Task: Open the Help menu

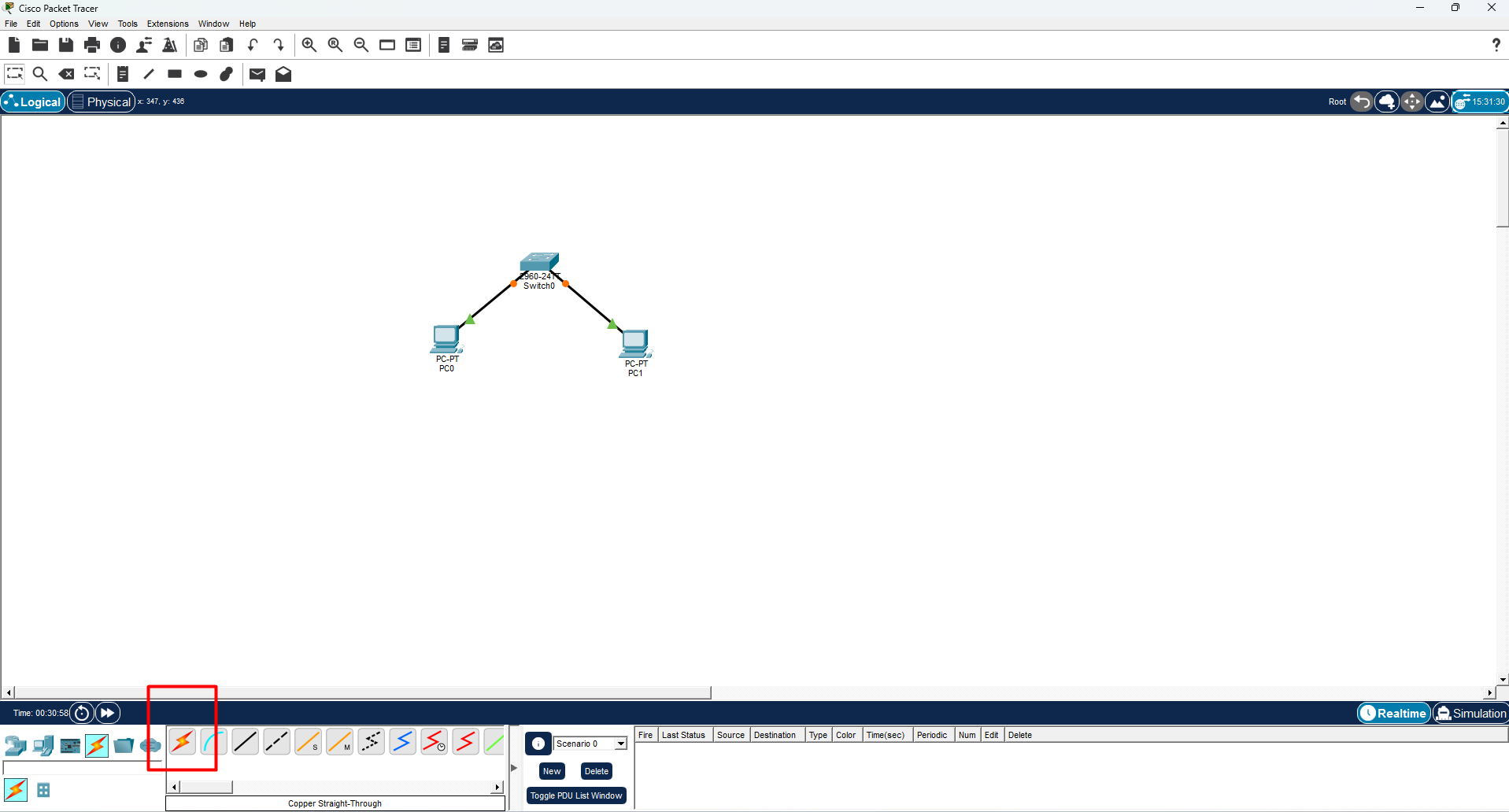Action: pos(247,24)
